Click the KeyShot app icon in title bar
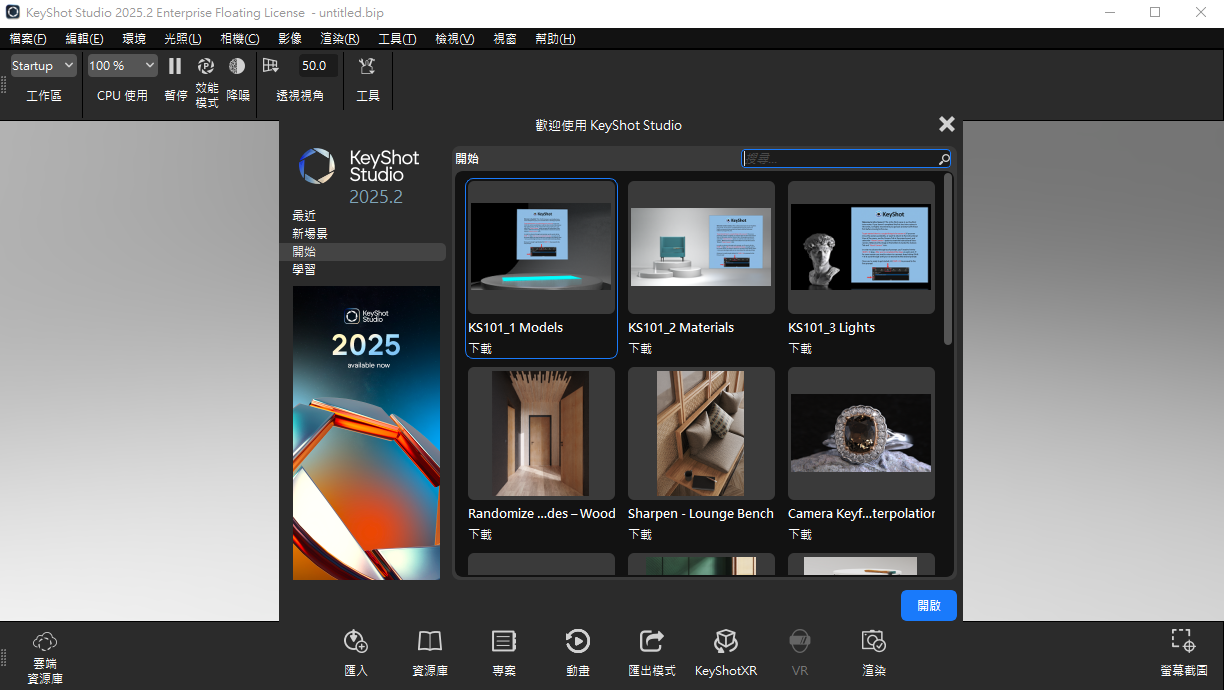Image resolution: width=1224 pixels, height=690 pixels. (x=13, y=12)
